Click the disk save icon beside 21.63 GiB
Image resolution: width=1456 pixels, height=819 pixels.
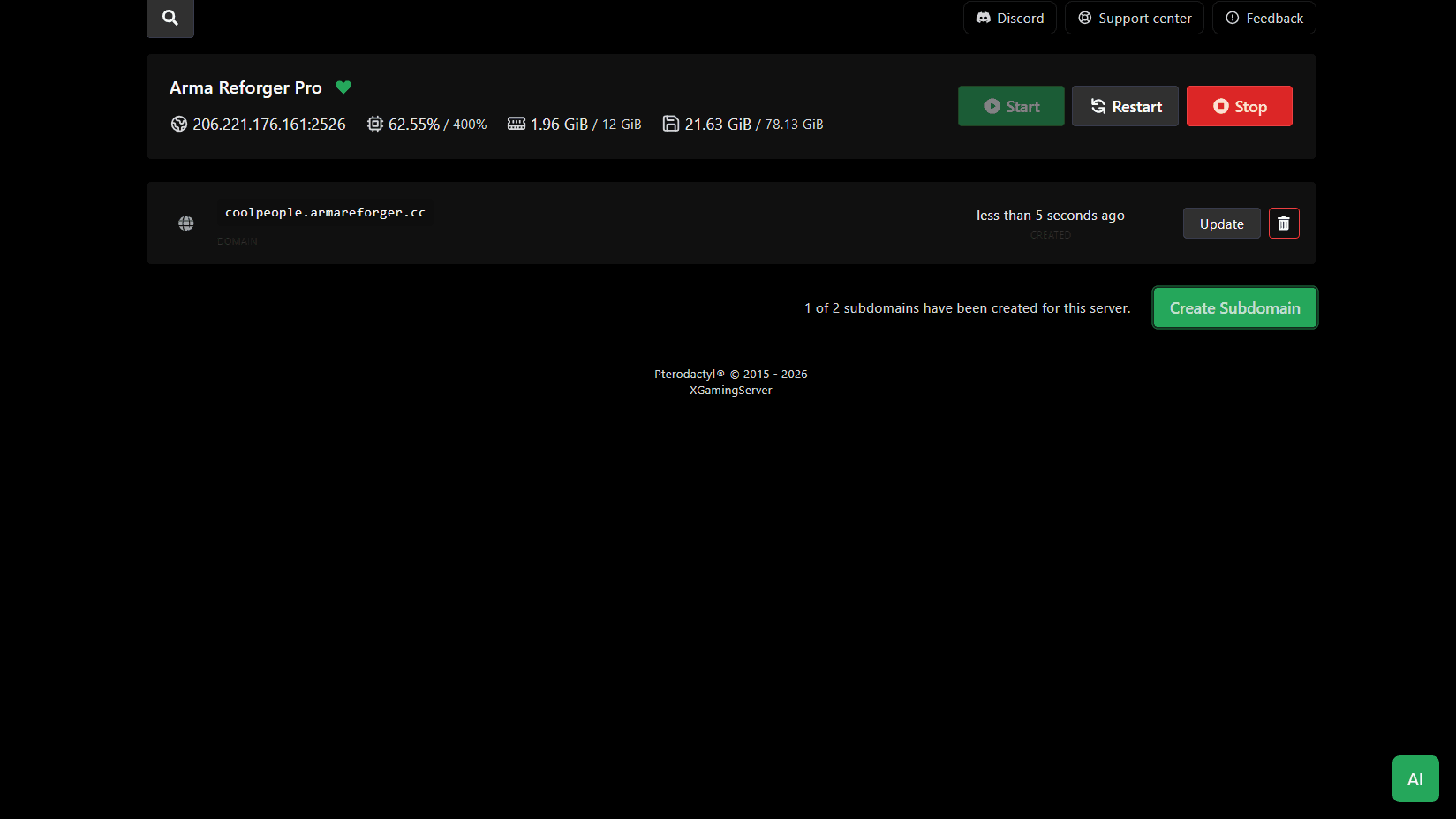tap(671, 125)
